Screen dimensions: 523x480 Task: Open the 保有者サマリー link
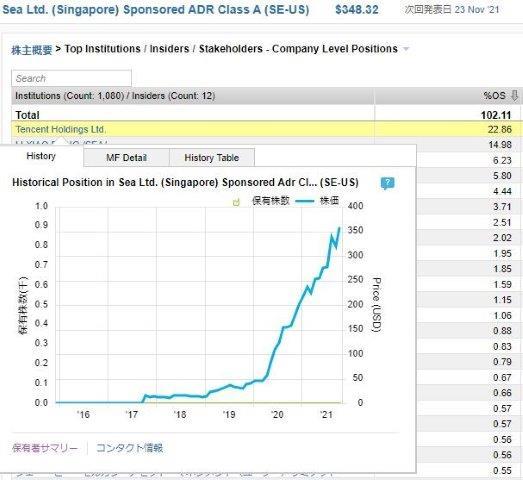tap(45, 448)
